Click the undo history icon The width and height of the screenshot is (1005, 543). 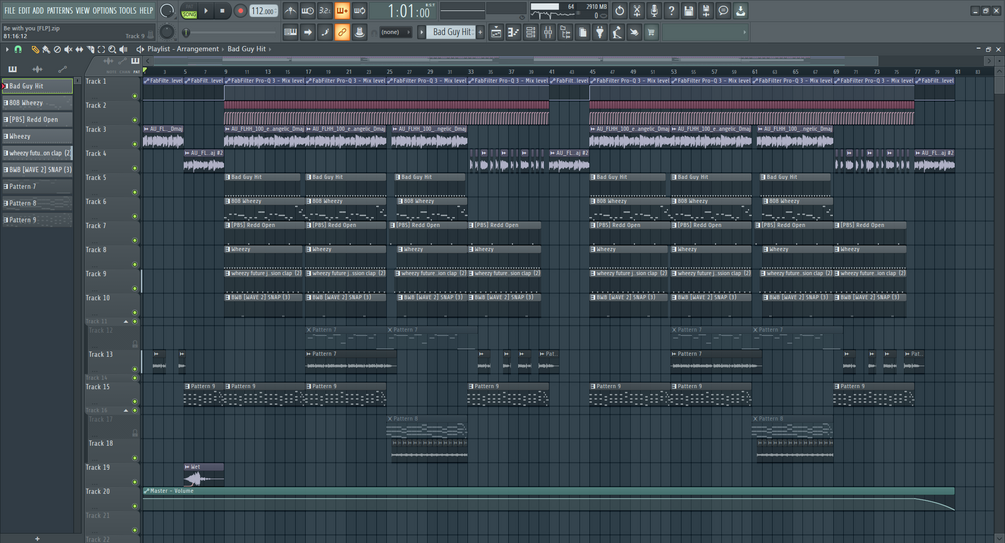(619, 11)
